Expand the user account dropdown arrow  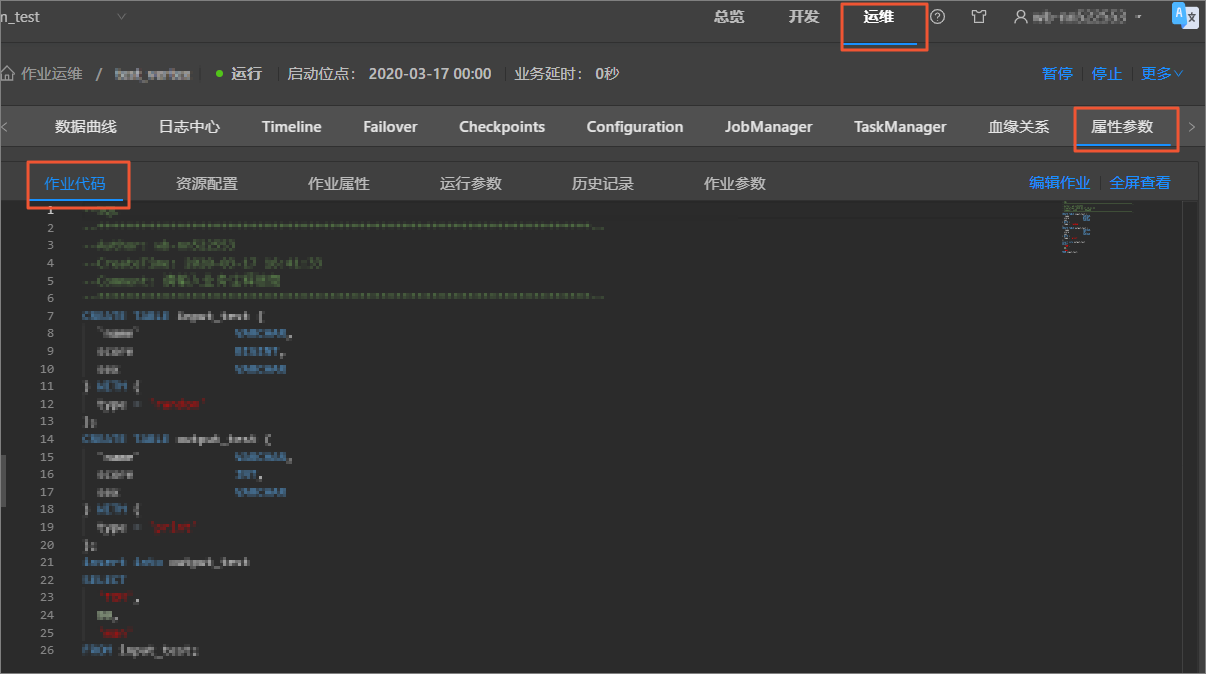point(1138,17)
